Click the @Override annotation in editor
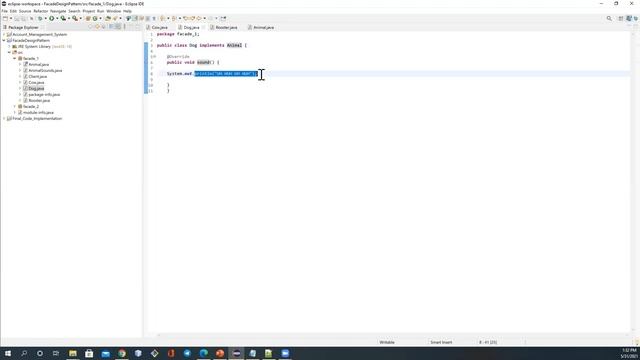 coord(178,56)
